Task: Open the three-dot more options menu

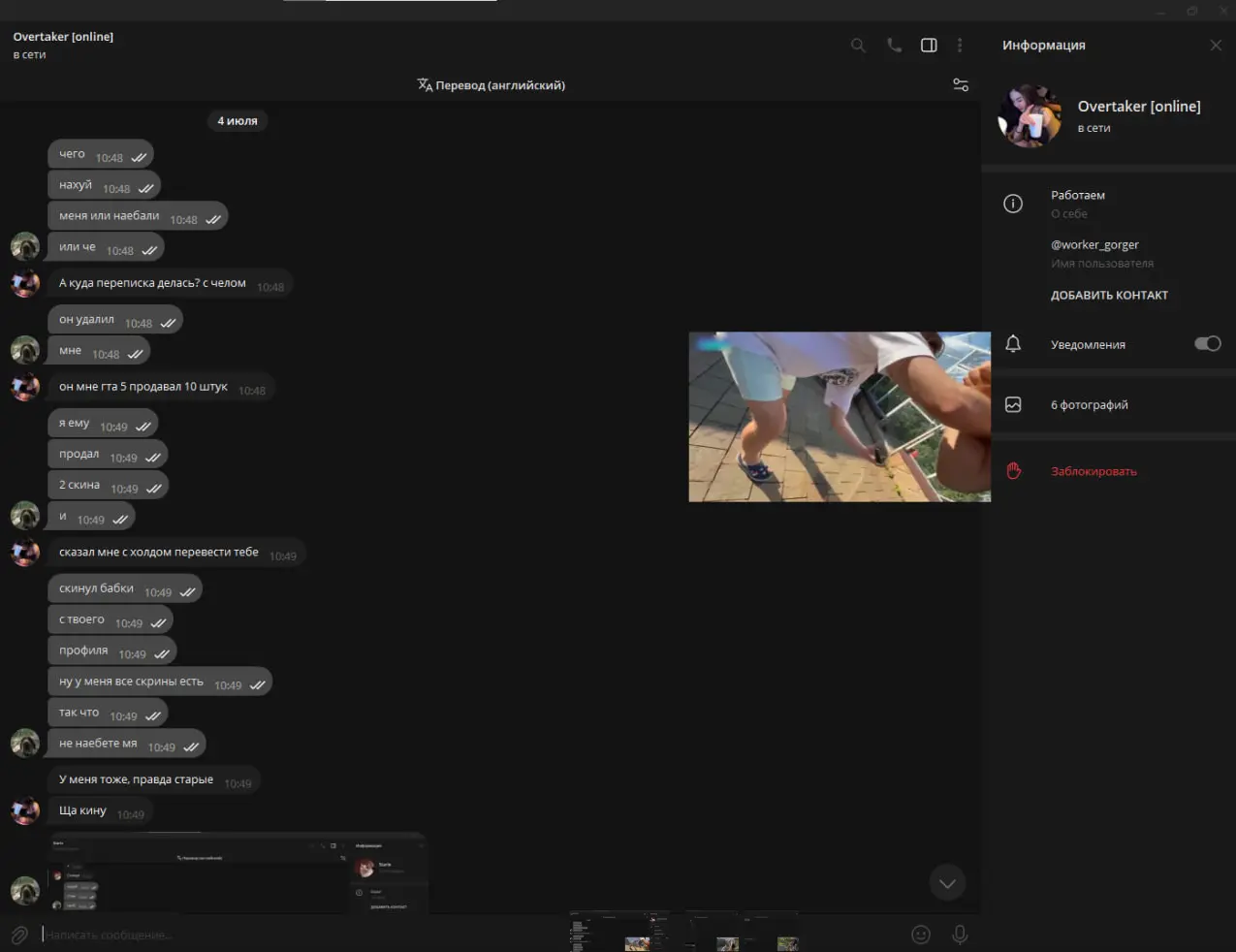Action: (960, 46)
